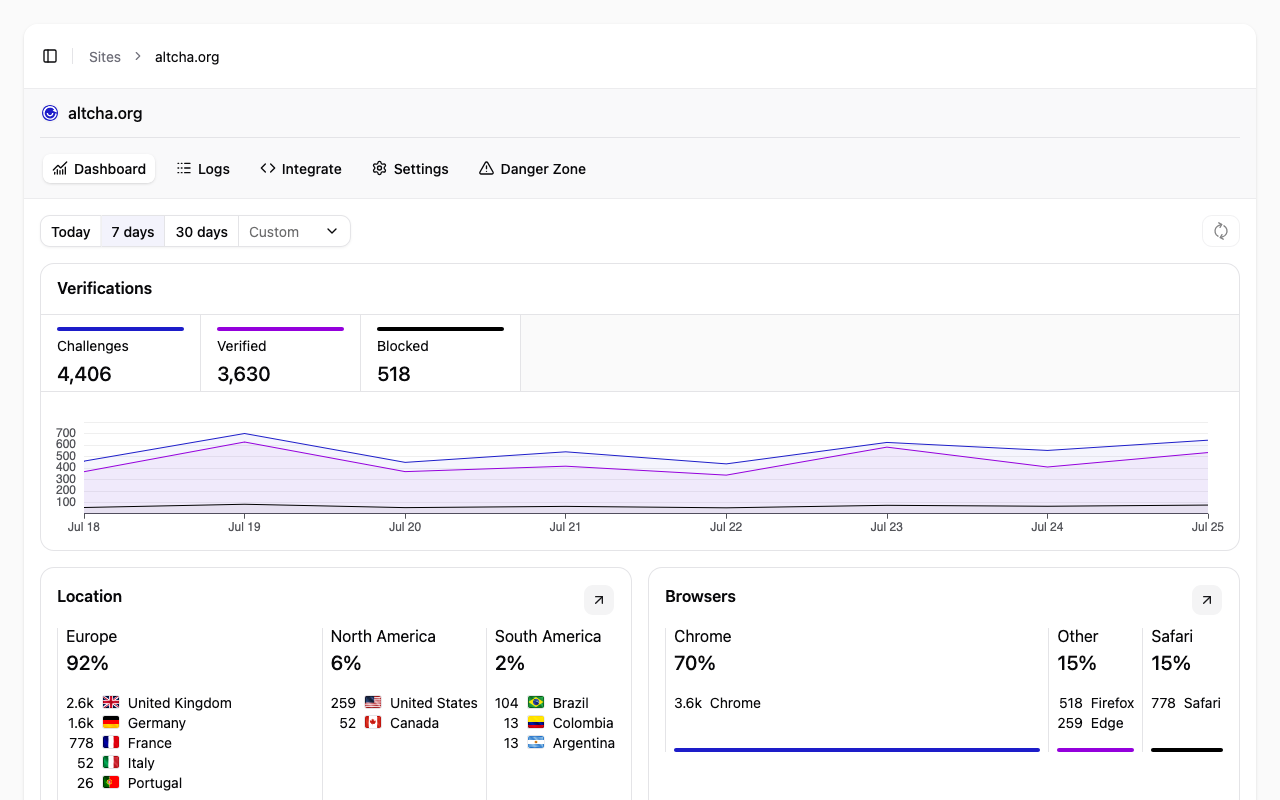Go to the Settings tab
This screenshot has width=1280, height=800.
(410, 169)
